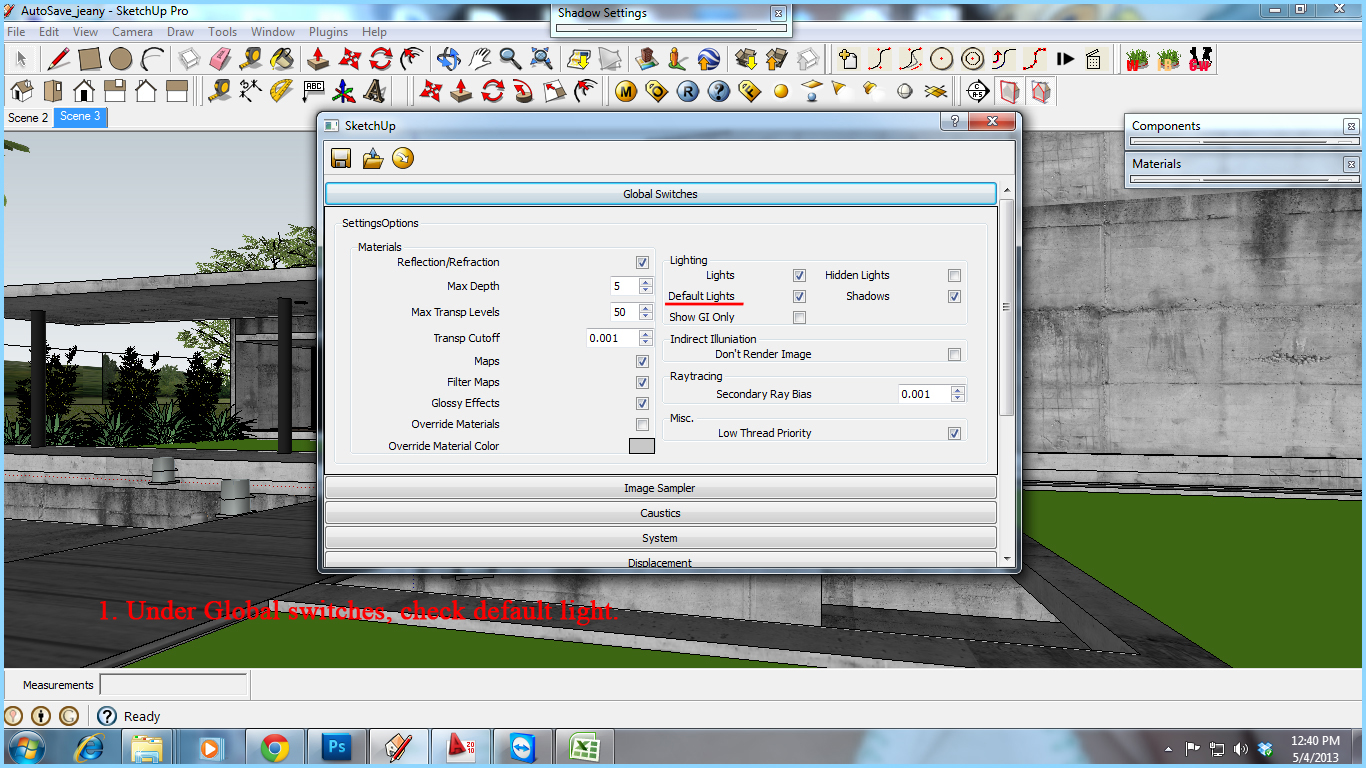Select the Paint Bucket tool
The image size is (1366, 768).
[x=283, y=59]
